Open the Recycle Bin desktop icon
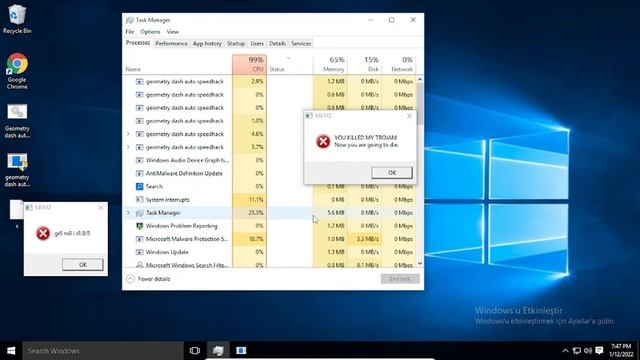The image size is (640, 360). coord(17,18)
